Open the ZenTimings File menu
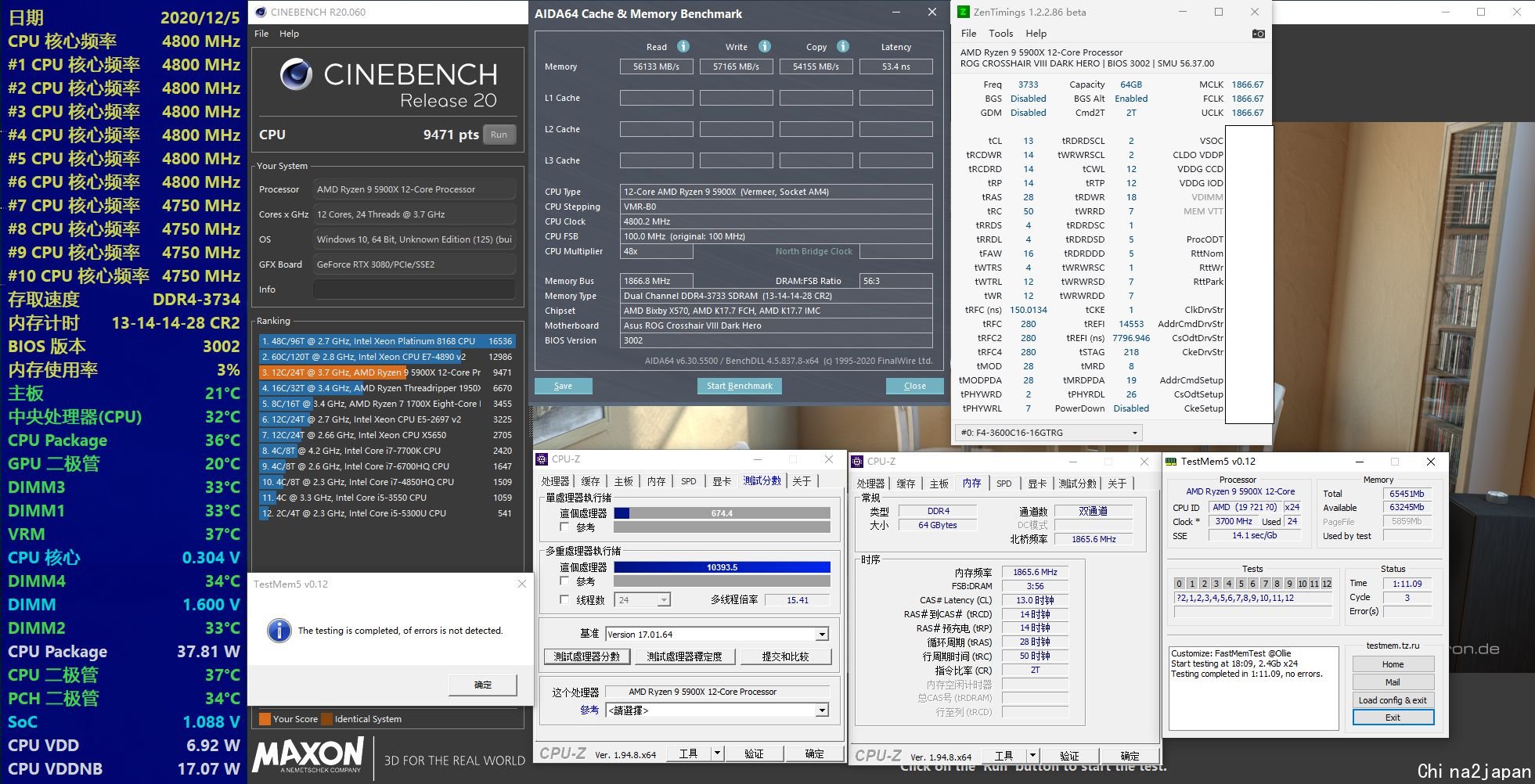This screenshot has width=1535, height=784. [x=968, y=34]
